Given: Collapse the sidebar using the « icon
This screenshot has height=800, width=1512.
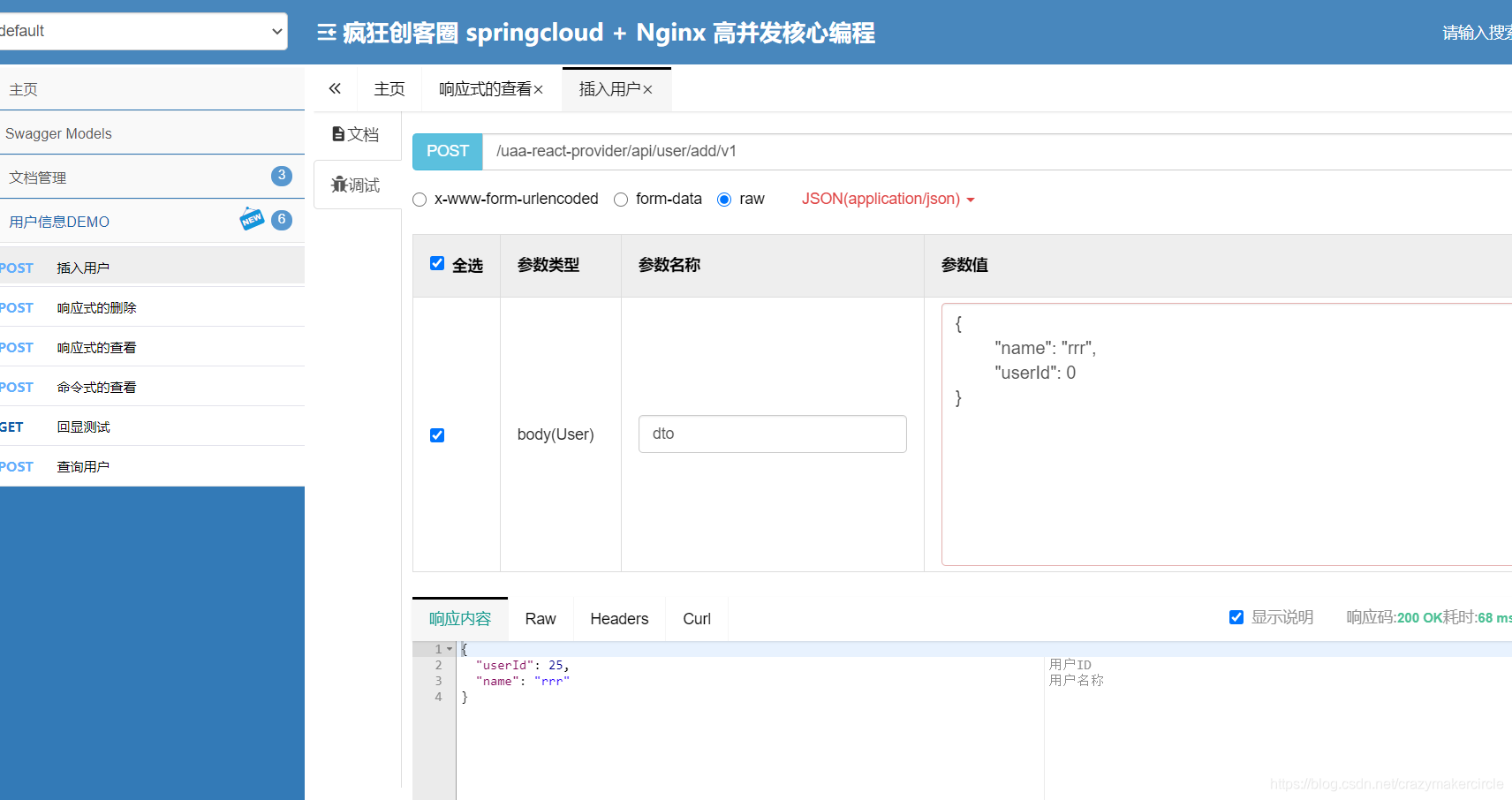Looking at the screenshot, I should [334, 88].
